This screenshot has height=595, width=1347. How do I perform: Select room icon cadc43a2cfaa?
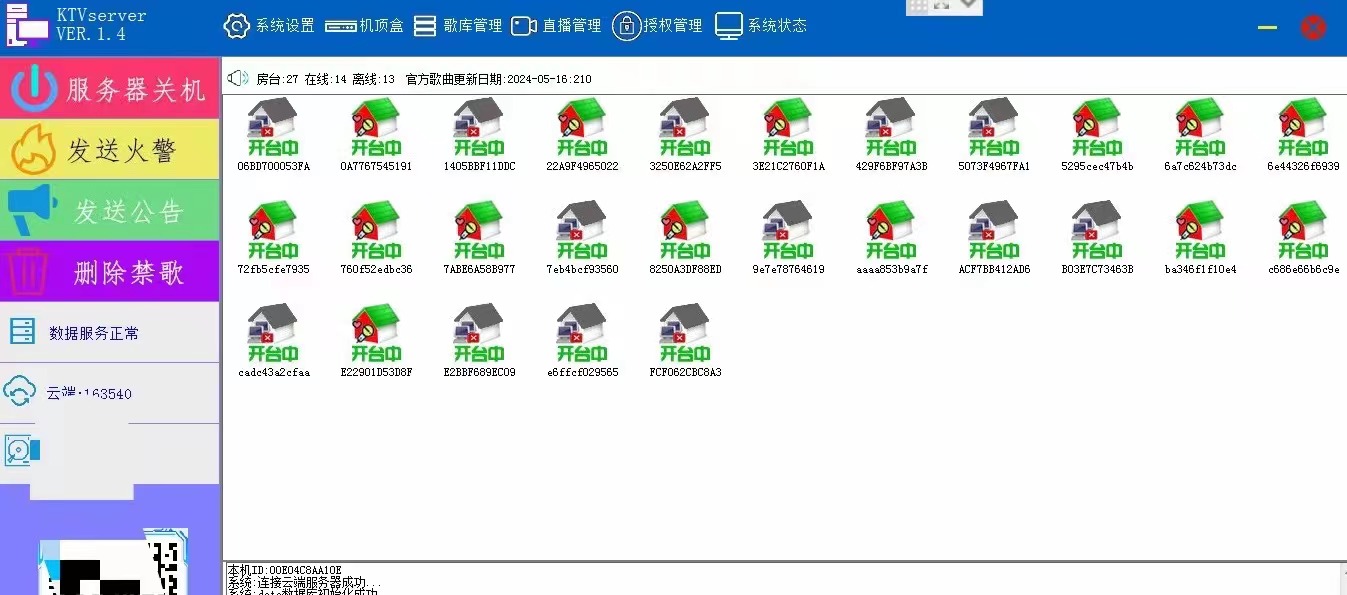(x=273, y=334)
